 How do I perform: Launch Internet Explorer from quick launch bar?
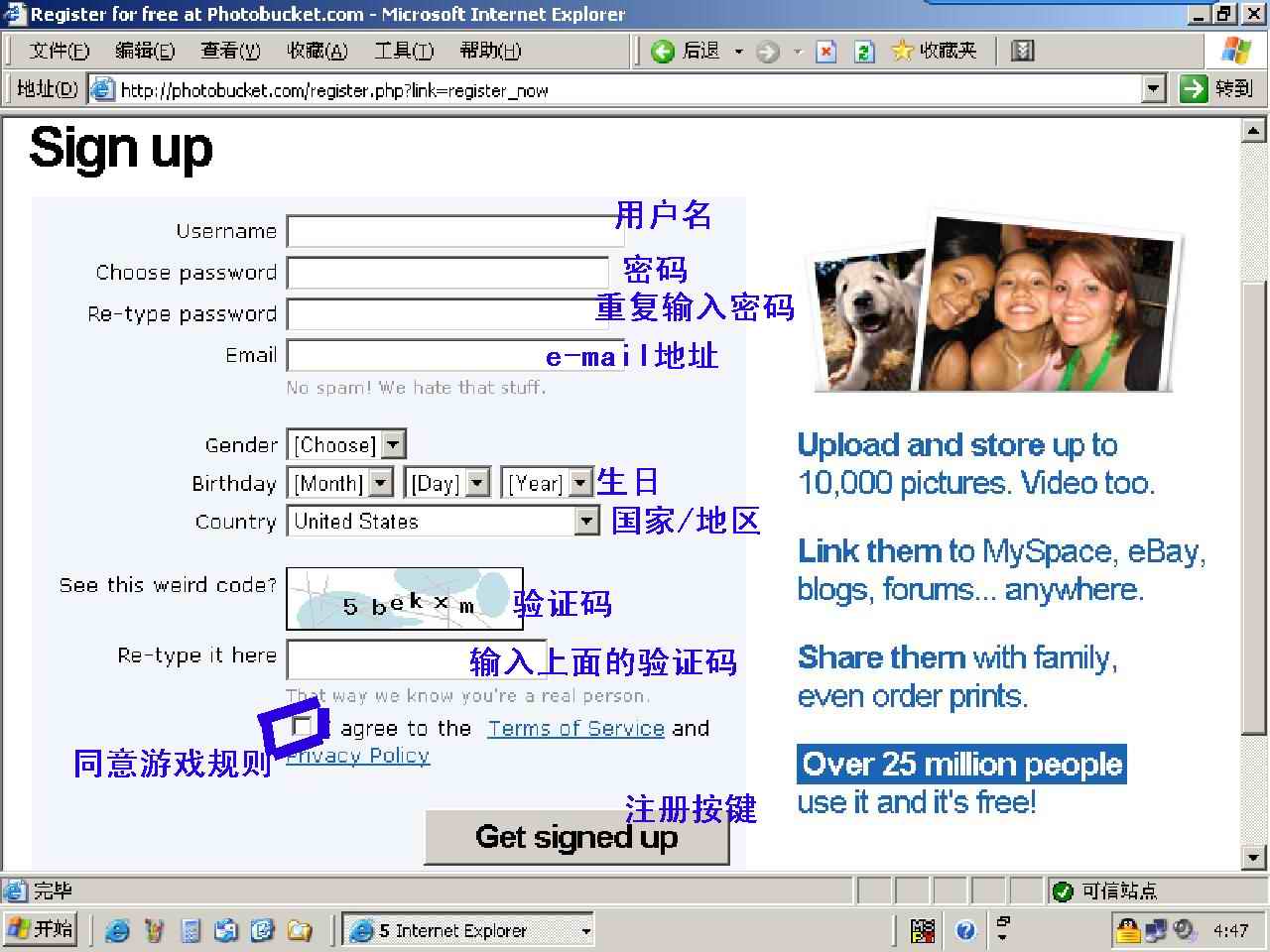click(x=117, y=930)
